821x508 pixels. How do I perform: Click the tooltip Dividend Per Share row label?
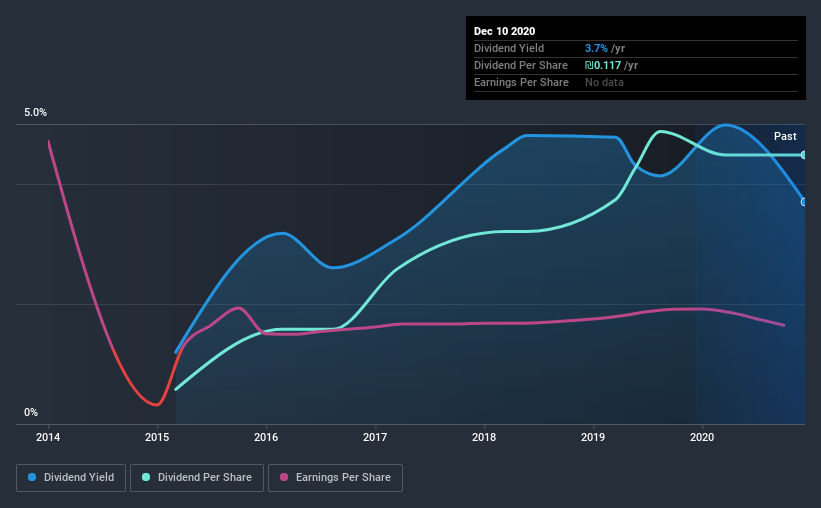(520, 65)
